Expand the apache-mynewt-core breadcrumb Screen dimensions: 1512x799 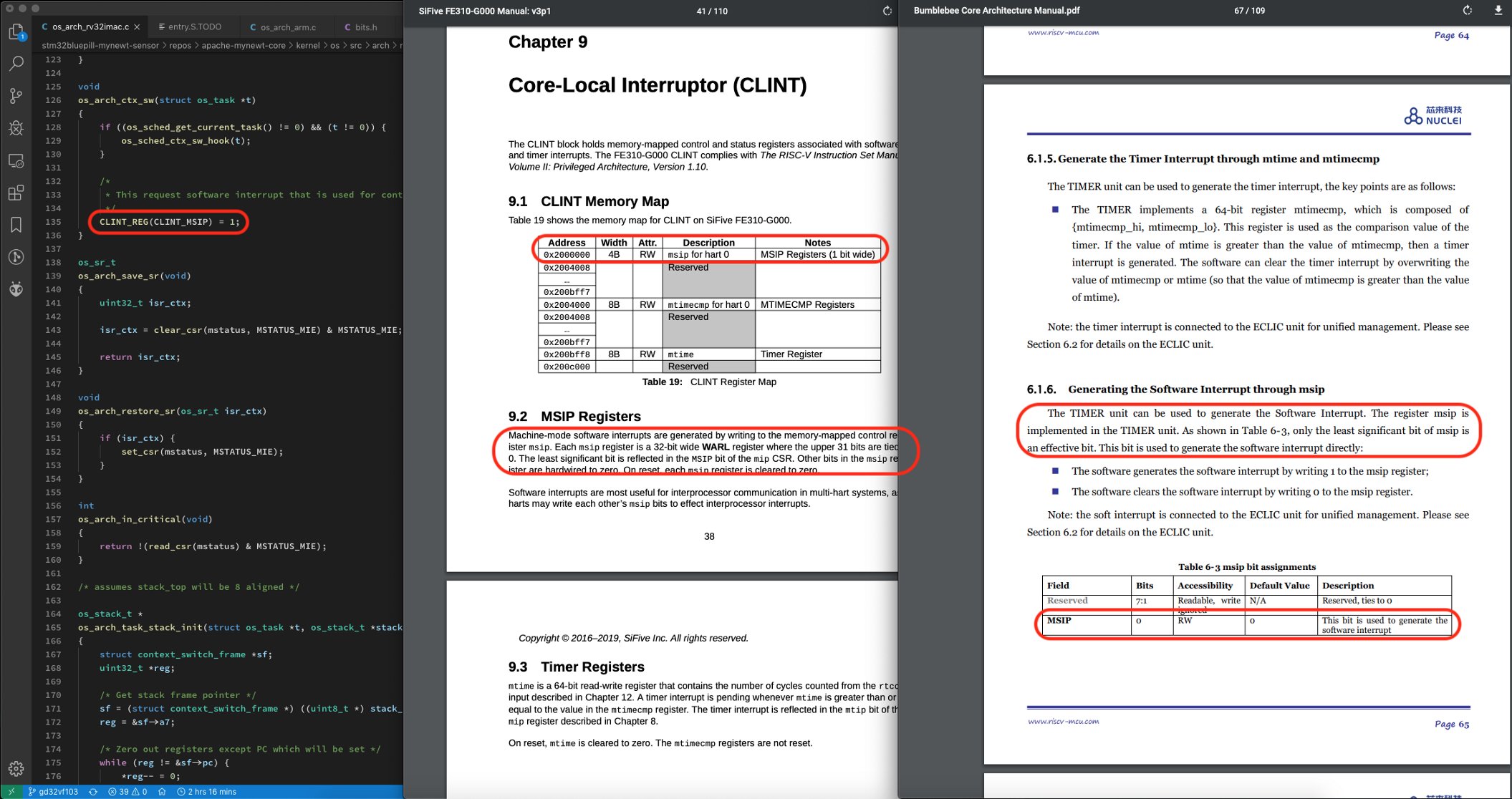(244, 45)
